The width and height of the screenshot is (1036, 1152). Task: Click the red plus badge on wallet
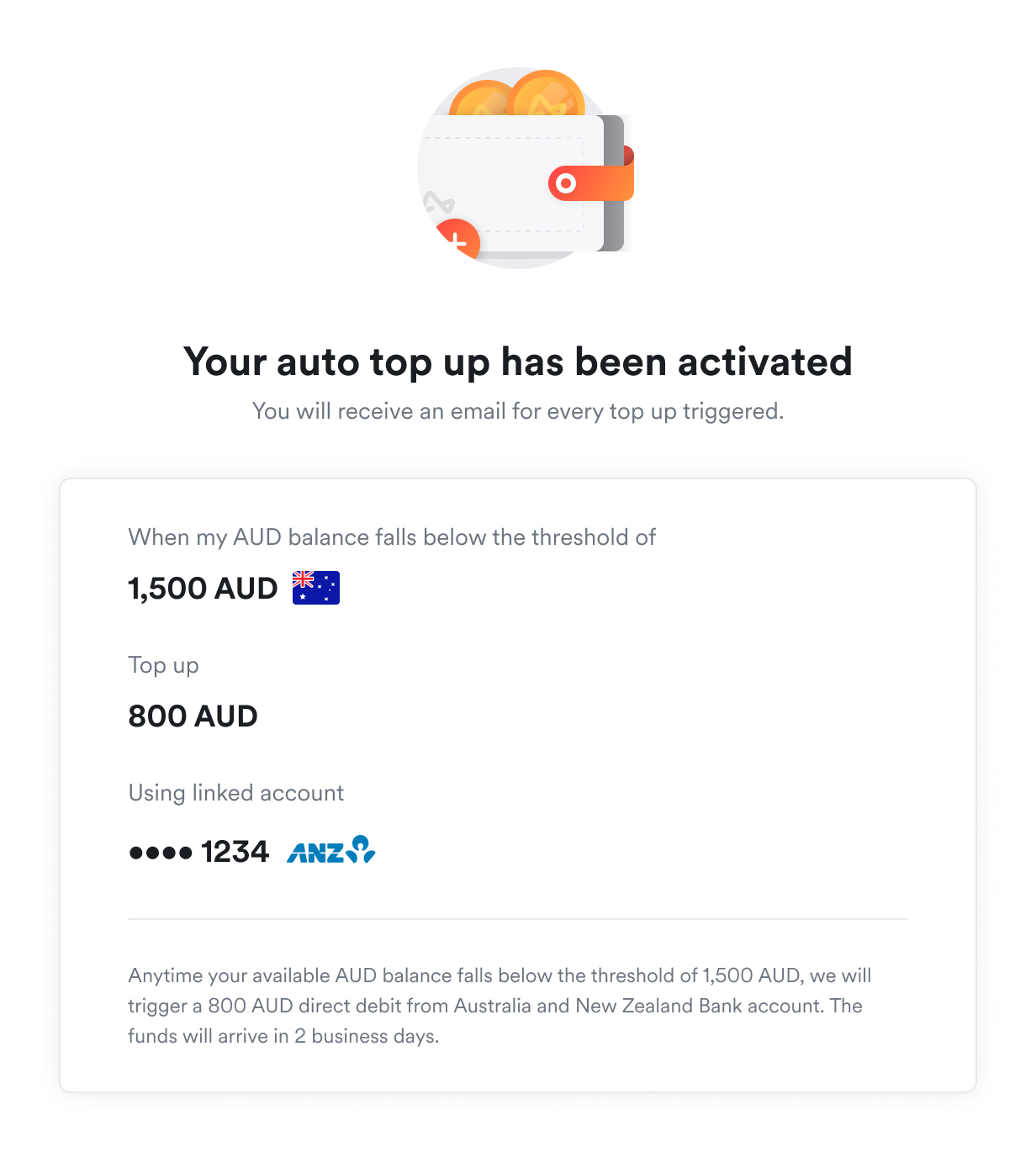coord(457,240)
